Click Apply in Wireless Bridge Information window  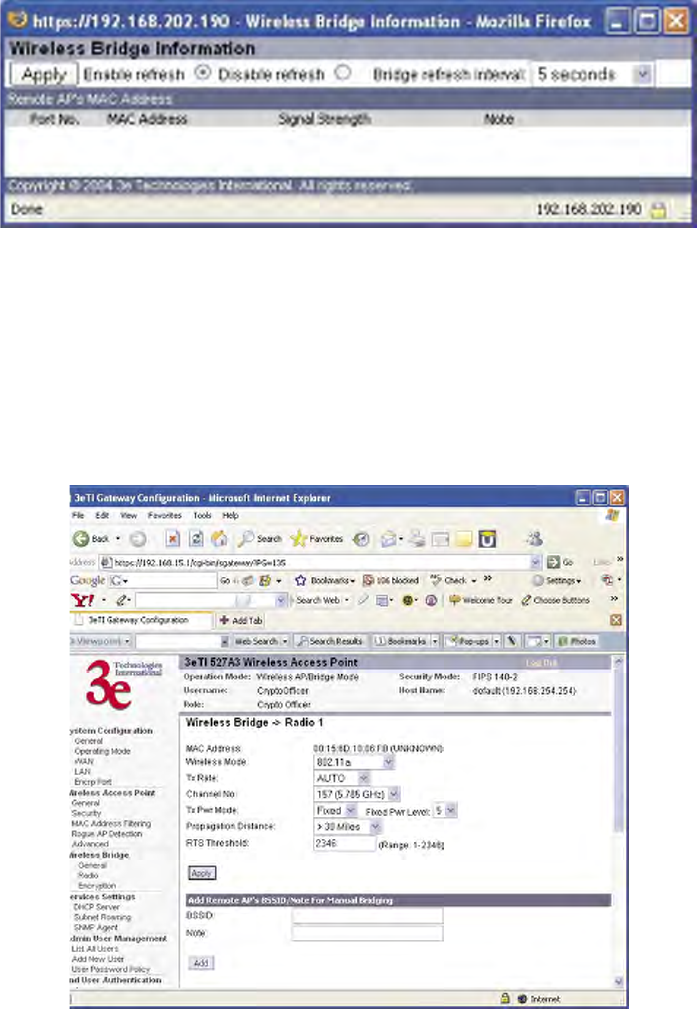coord(44,75)
